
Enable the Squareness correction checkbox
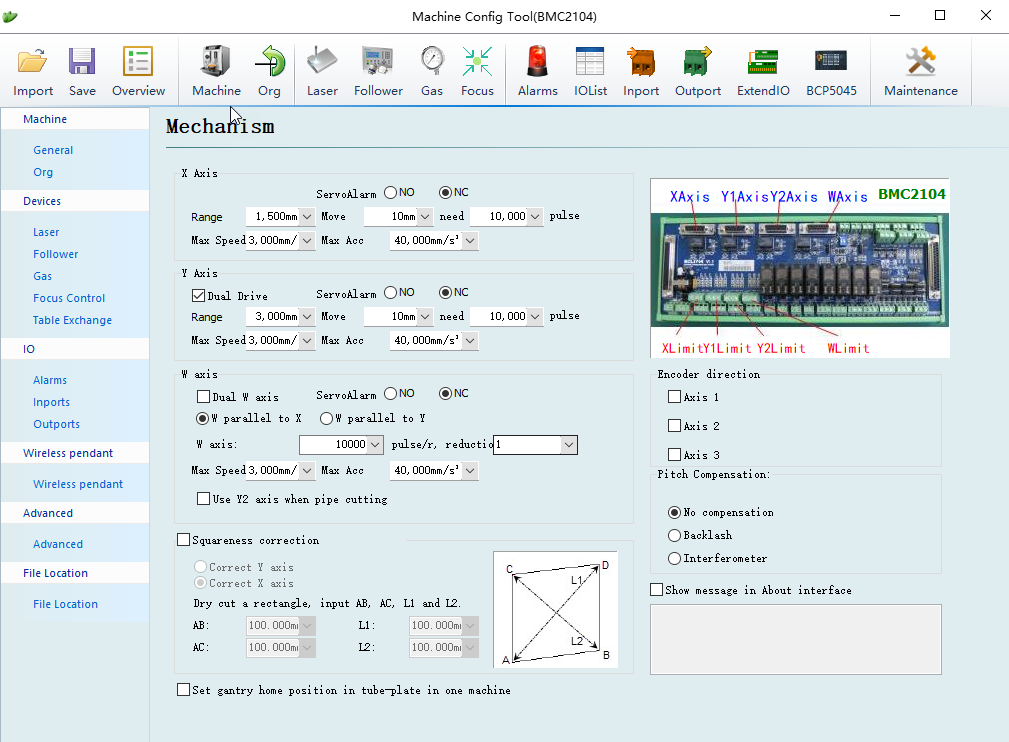pyautogui.click(x=183, y=540)
